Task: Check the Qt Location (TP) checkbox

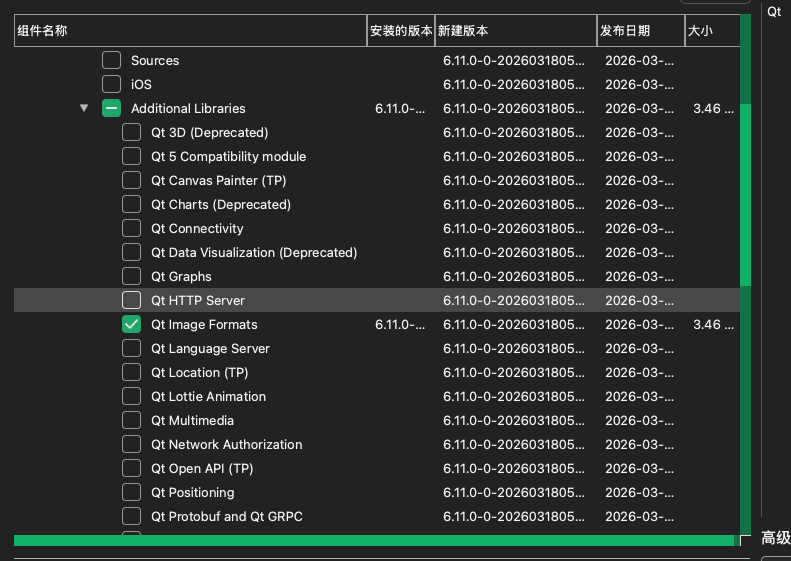Action: tap(131, 372)
